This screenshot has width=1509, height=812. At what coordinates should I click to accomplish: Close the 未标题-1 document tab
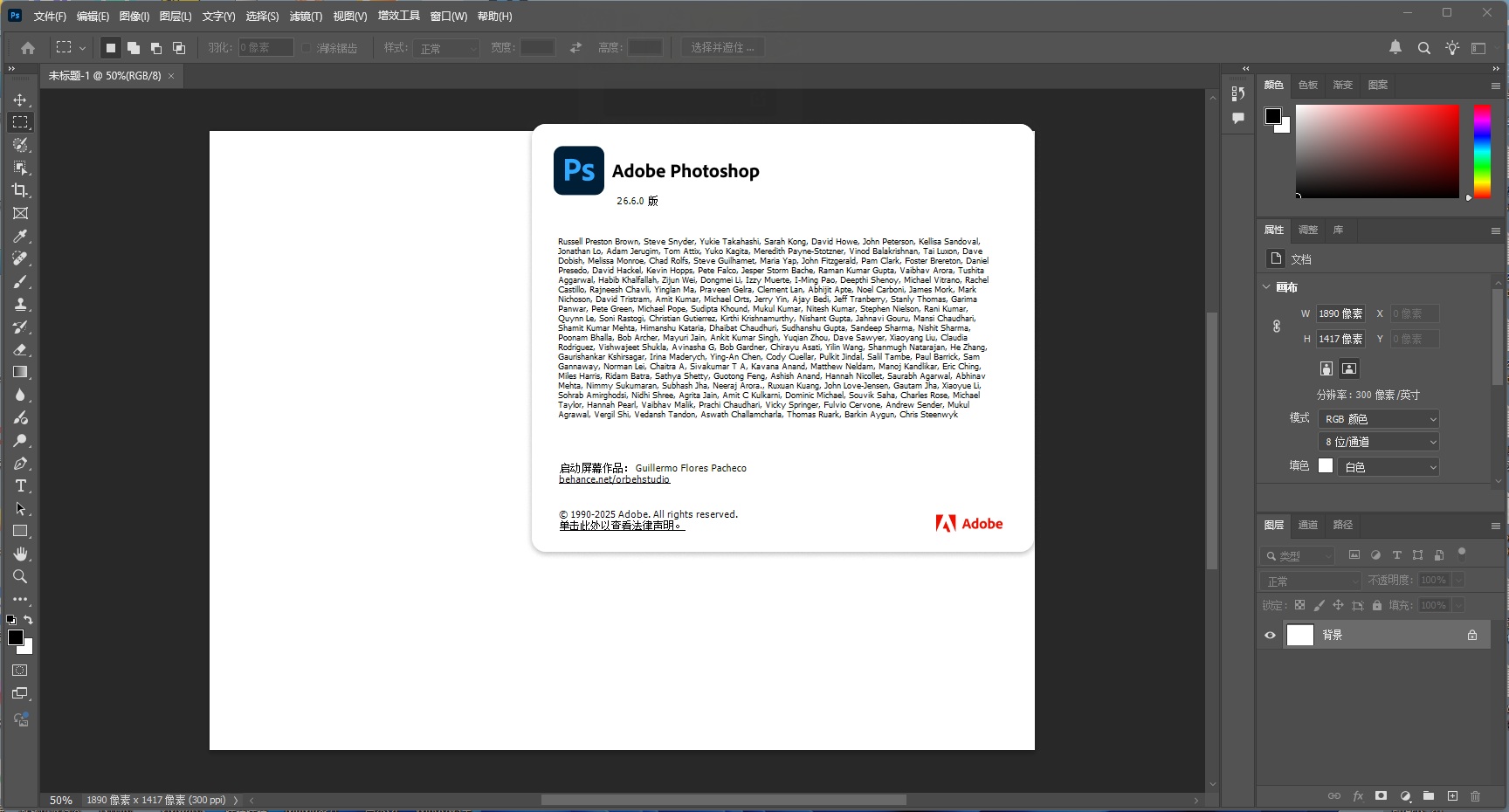point(171,76)
